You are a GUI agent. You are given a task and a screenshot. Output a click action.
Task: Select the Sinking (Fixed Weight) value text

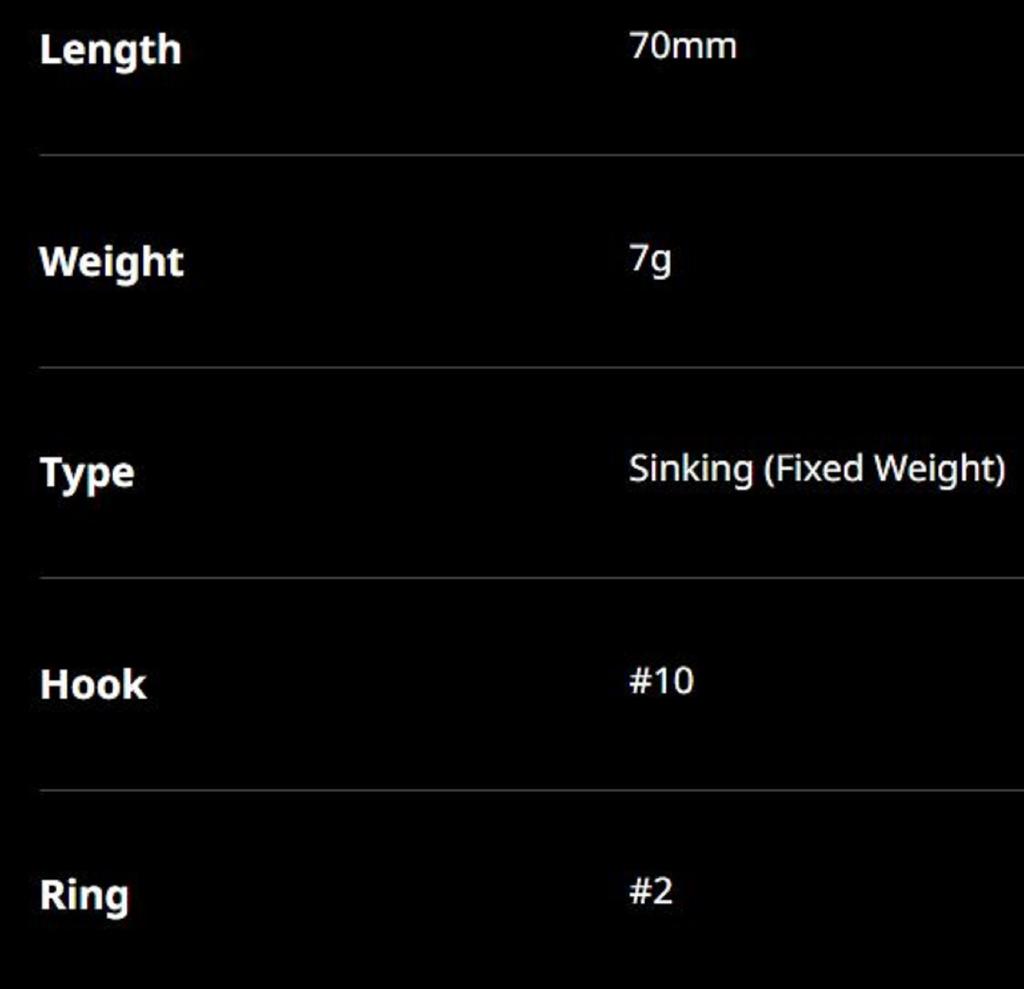816,469
